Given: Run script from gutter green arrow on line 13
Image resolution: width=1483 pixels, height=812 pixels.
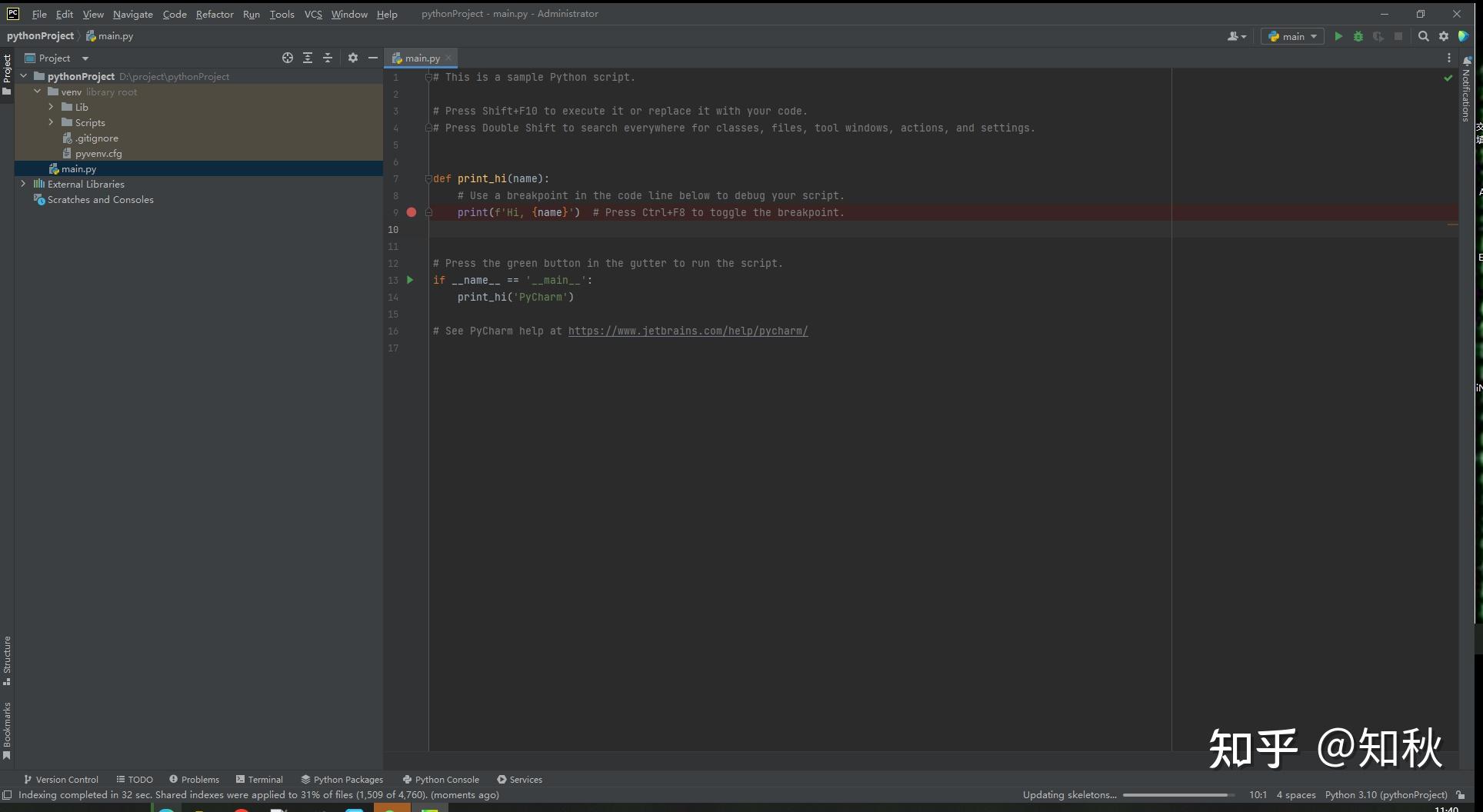Looking at the screenshot, I should 410,280.
